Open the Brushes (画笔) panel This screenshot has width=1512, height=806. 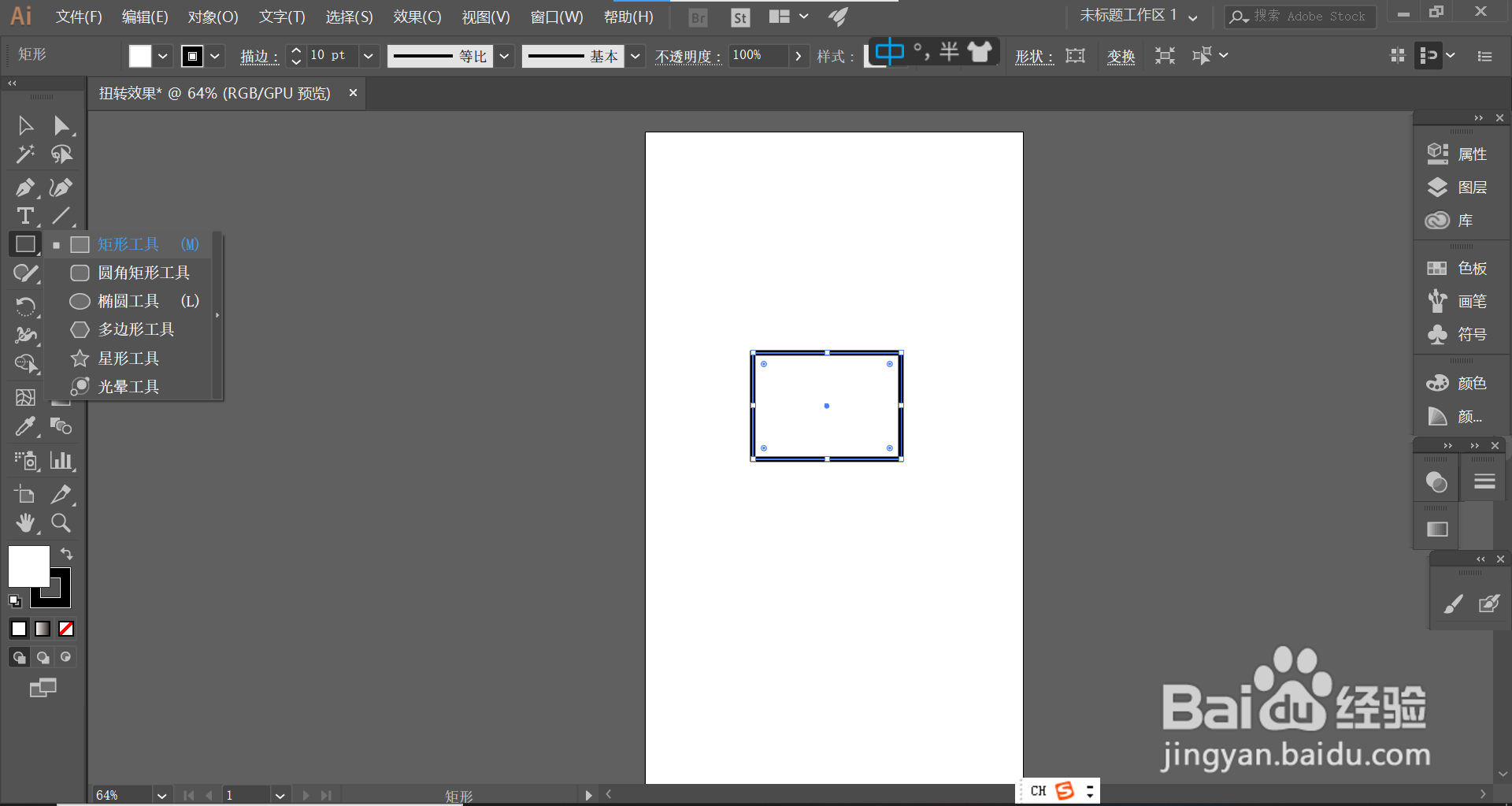pyautogui.click(x=1457, y=301)
